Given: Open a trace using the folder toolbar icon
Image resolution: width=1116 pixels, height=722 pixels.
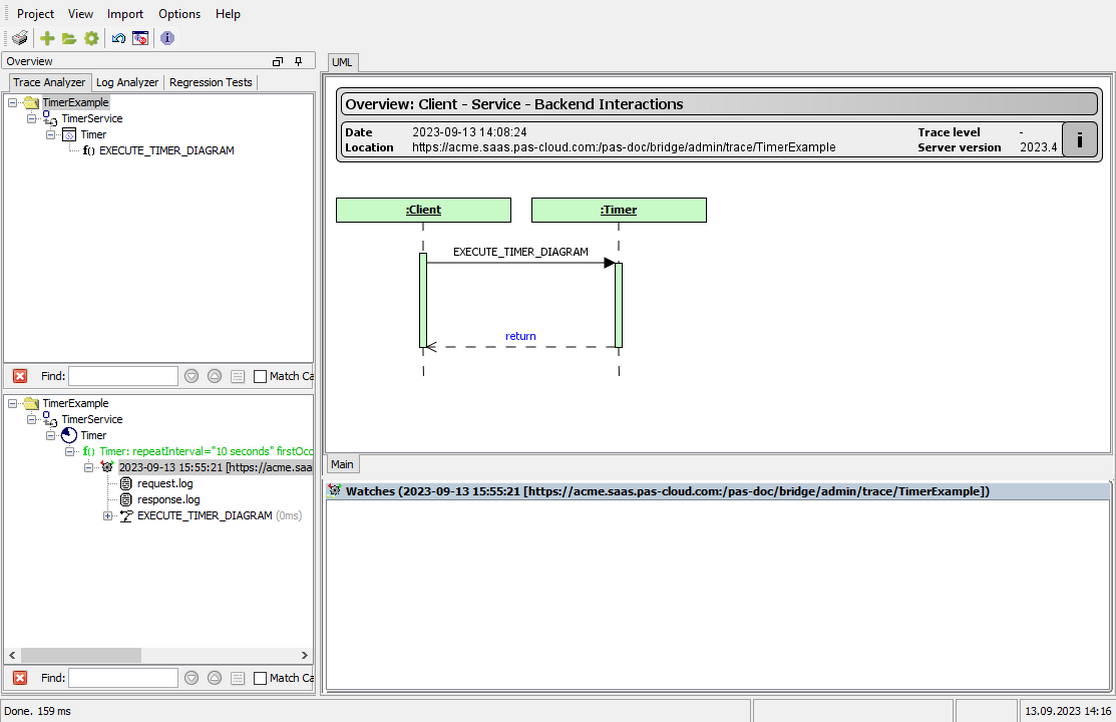Looking at the screenshot, I should click(x=68, y=38).
